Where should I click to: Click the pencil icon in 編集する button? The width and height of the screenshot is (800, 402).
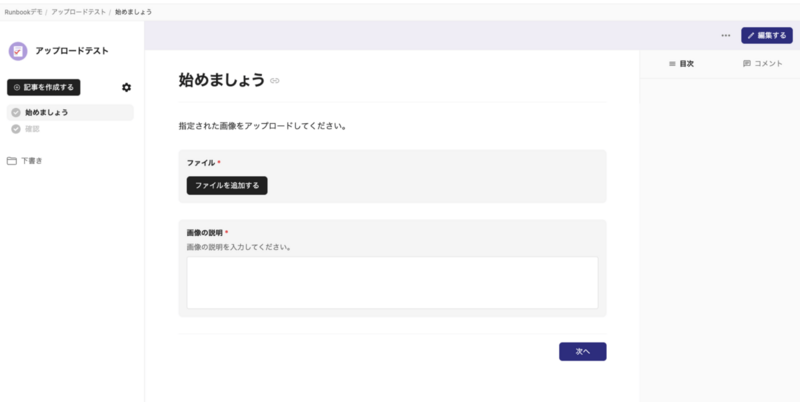point(751,36)
